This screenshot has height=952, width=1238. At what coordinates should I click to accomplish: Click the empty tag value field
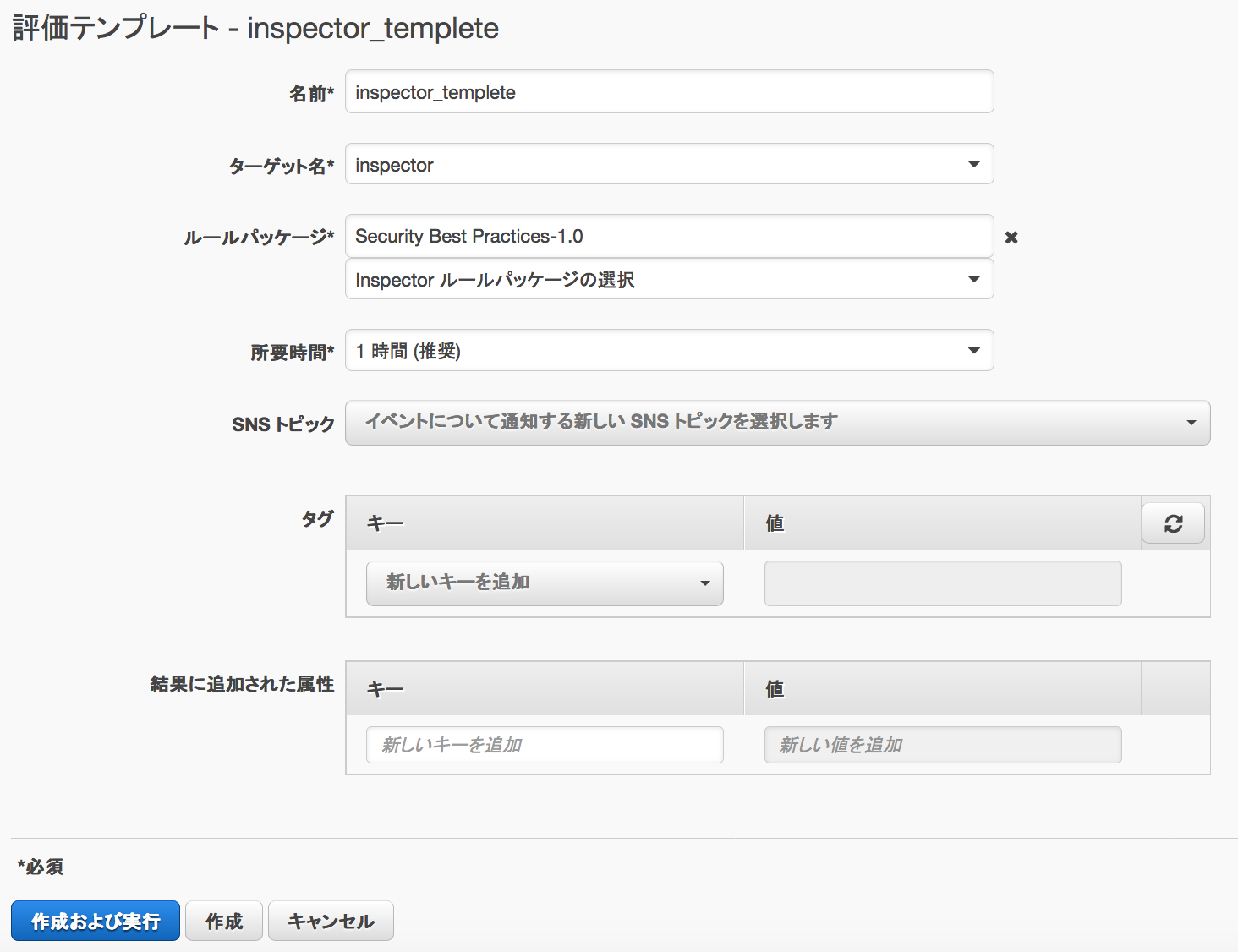point(942,583)
